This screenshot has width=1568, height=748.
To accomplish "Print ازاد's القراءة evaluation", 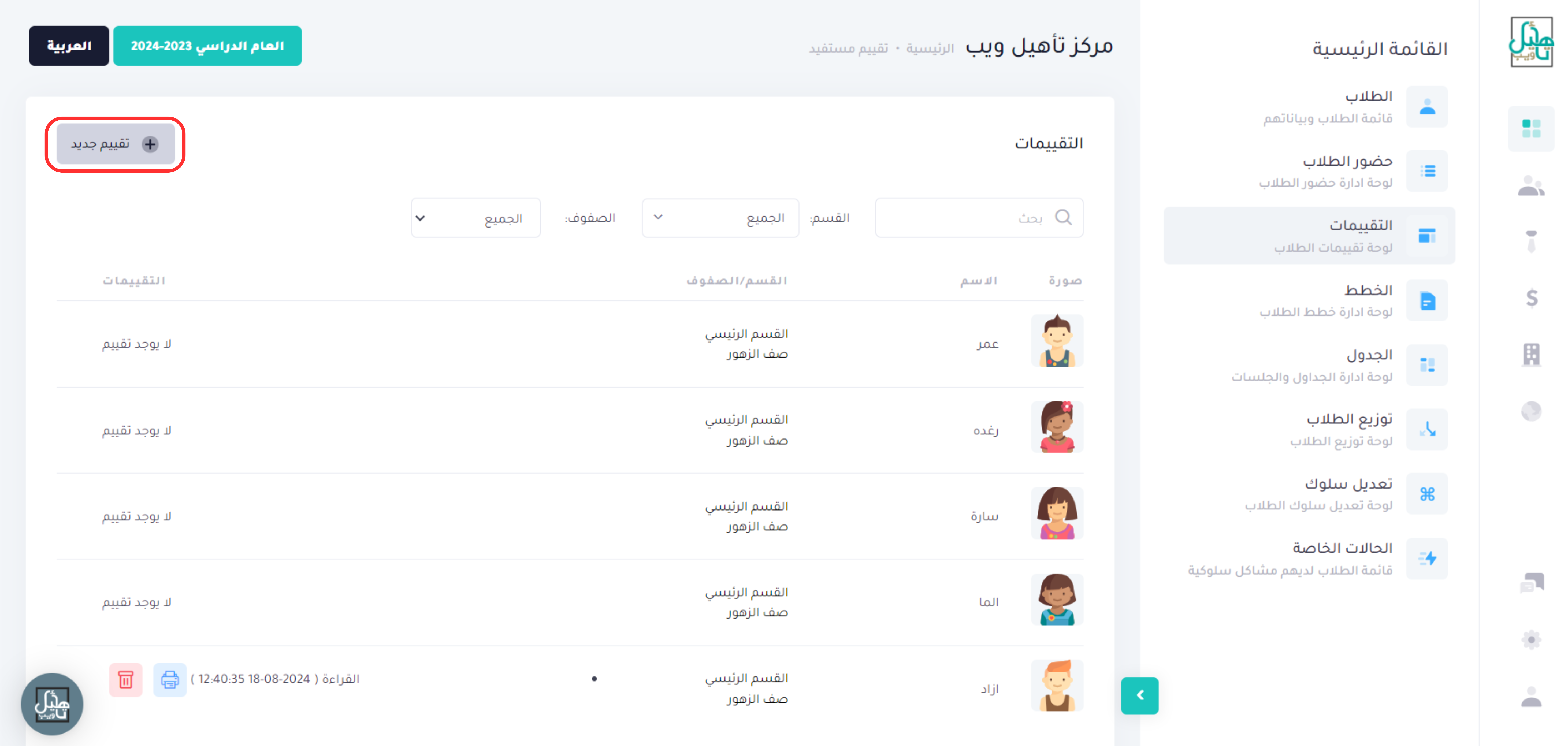I will point(170,680).
